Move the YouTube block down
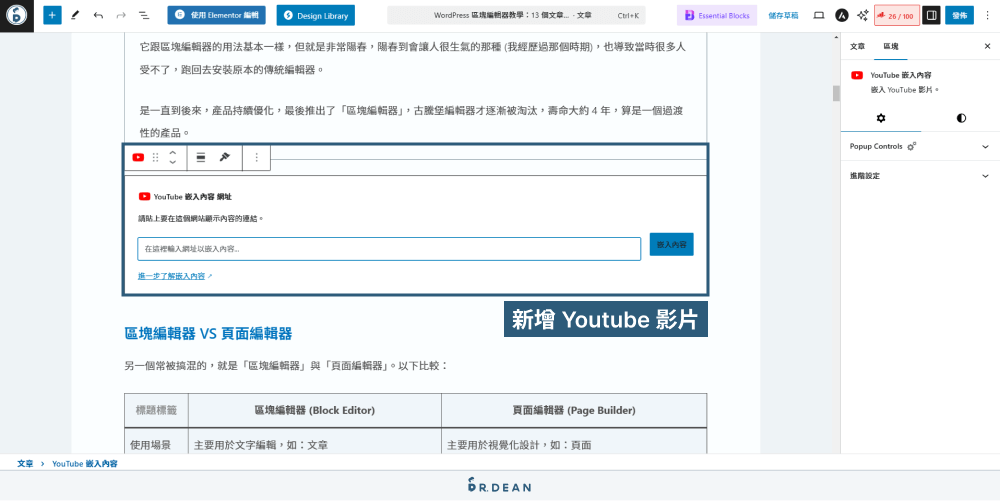This screenshot has width=1000, height=501. [x=172, y=163]
